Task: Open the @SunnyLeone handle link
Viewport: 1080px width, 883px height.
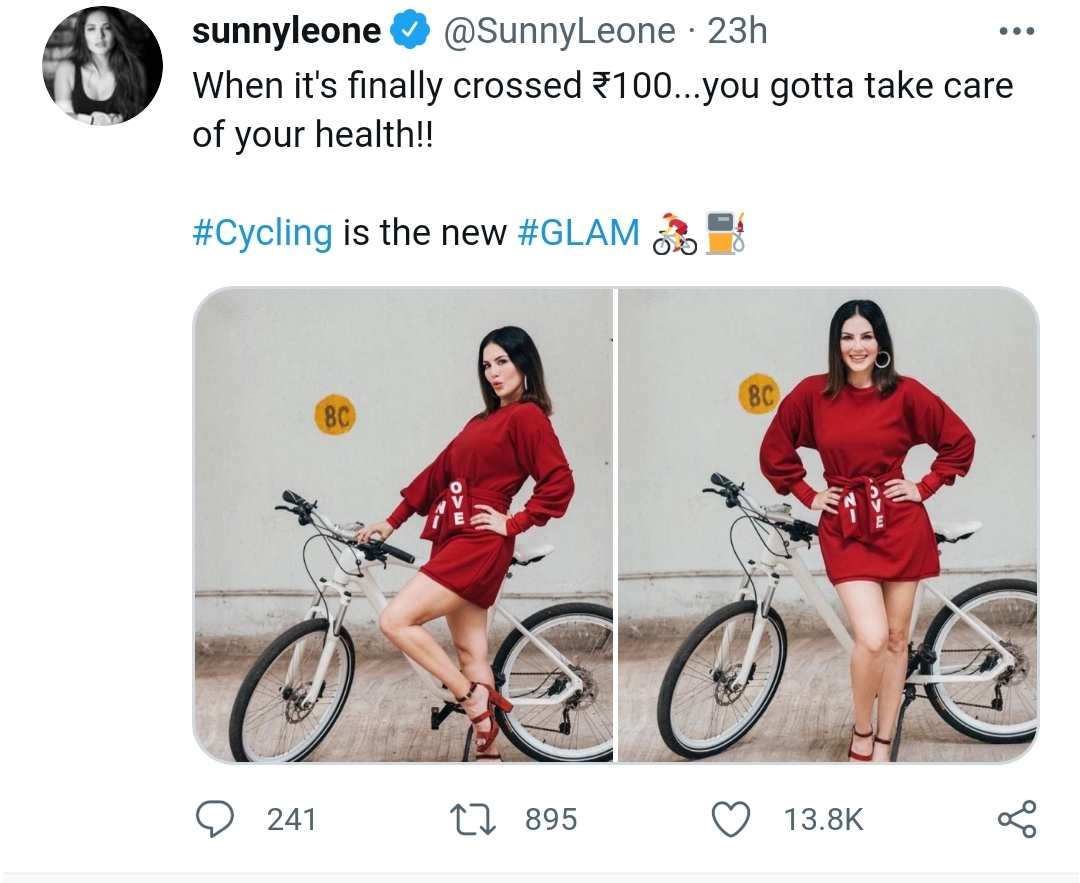Action: pyautogui.click(x=558, y=31)
